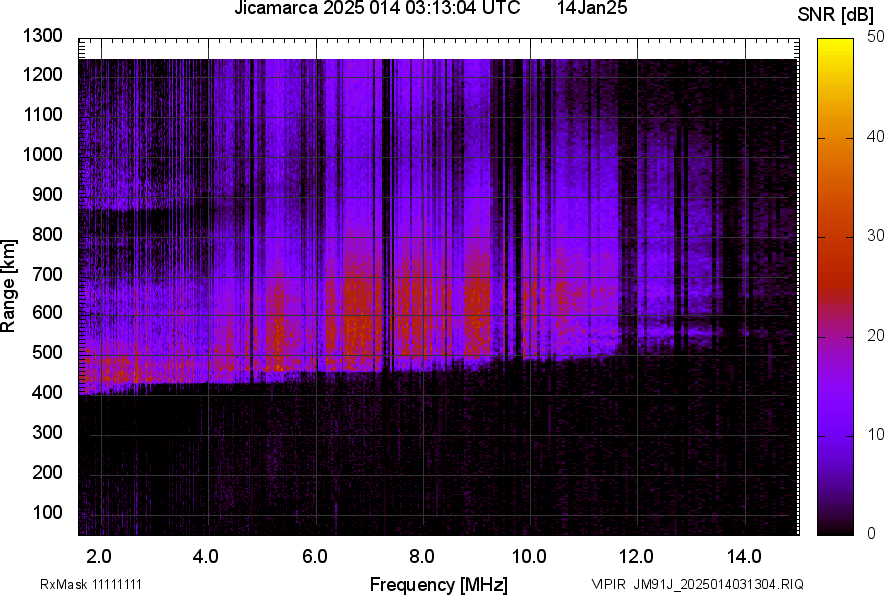Click the colorbar tick label '30'
Screen dimensions: 884x595
(x=875, y=236)
